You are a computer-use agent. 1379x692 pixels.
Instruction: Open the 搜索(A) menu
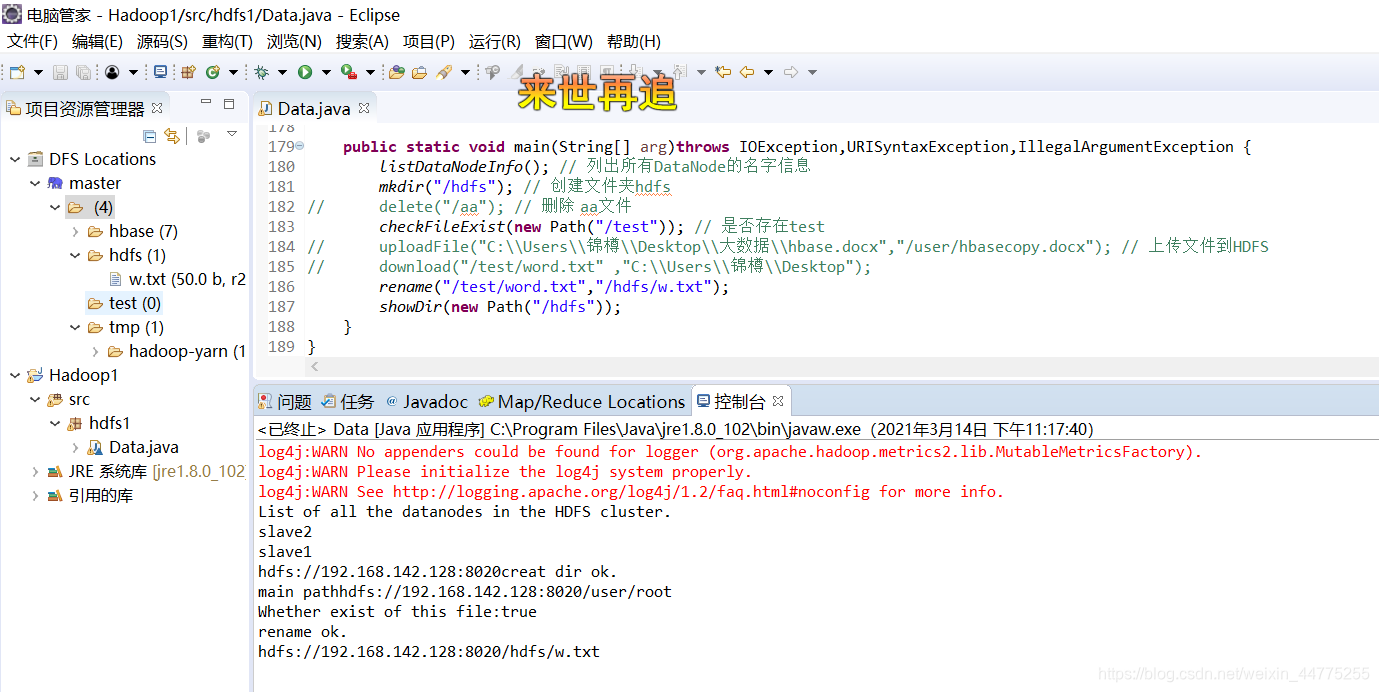(362, 41)
